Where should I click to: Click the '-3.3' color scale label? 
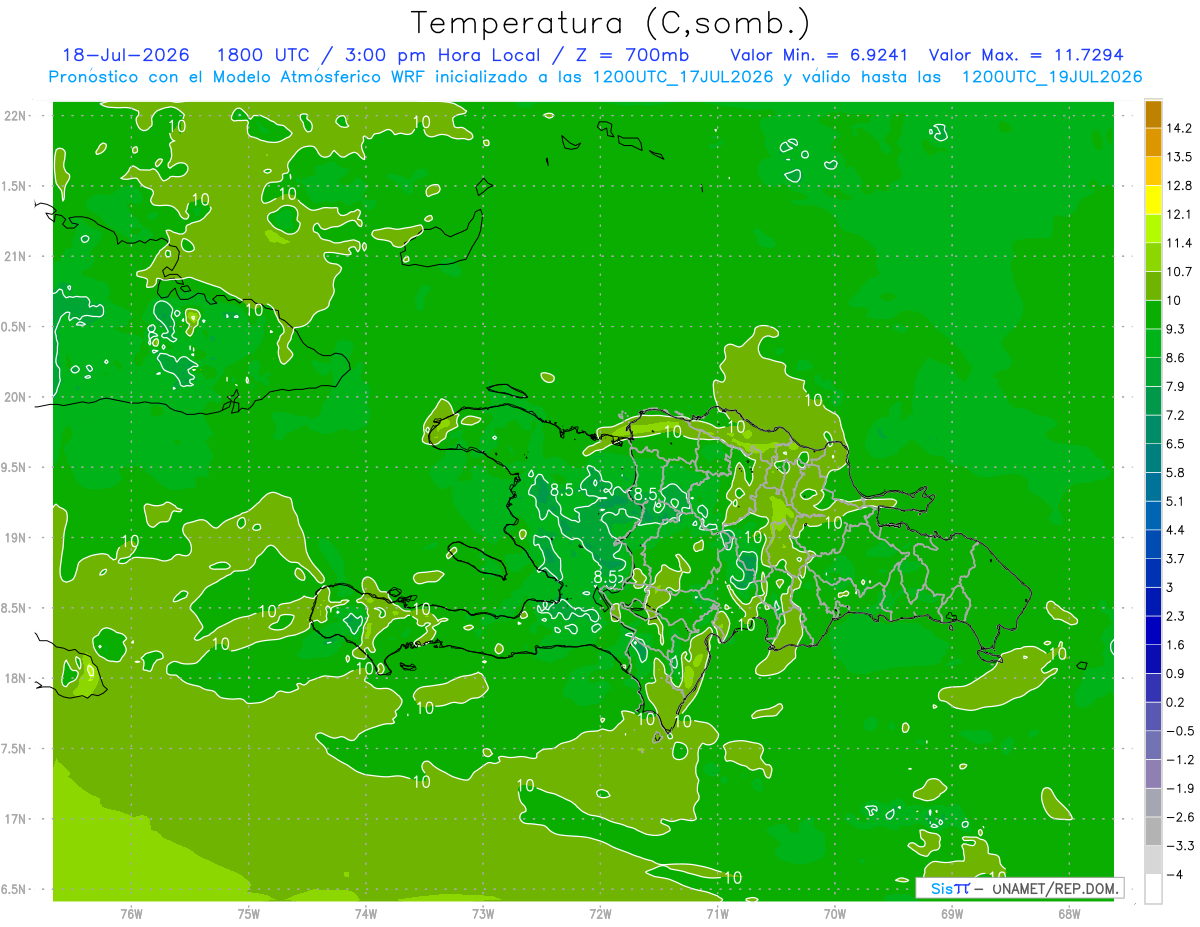1180,846
